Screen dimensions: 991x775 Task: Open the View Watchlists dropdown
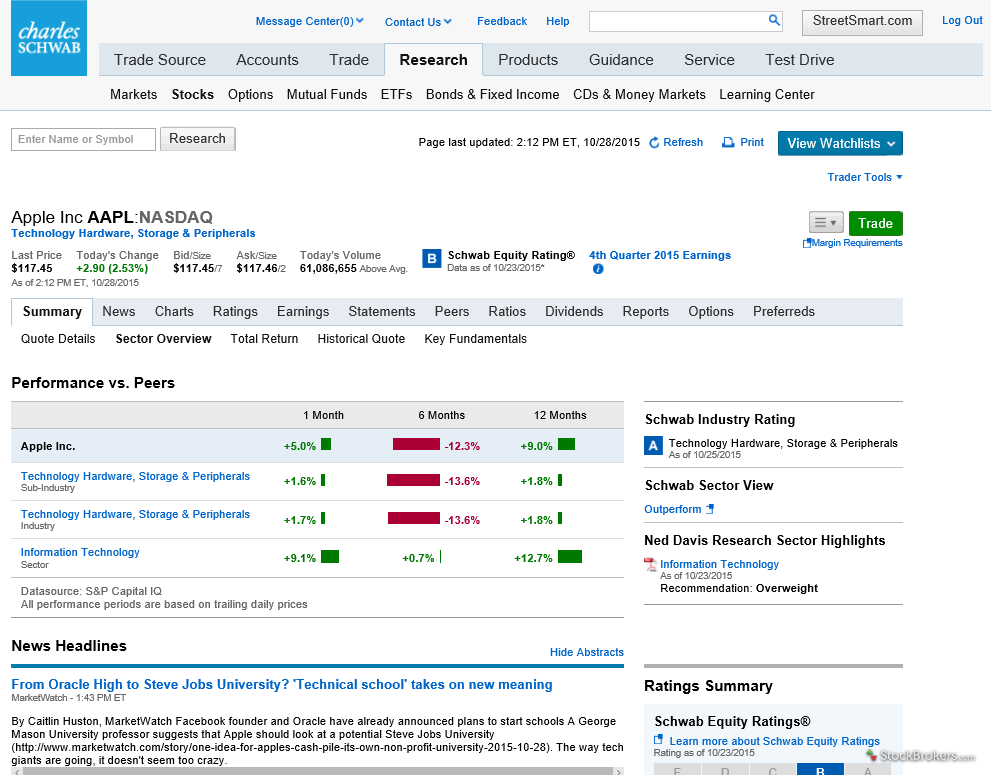(x=840, y=143)
